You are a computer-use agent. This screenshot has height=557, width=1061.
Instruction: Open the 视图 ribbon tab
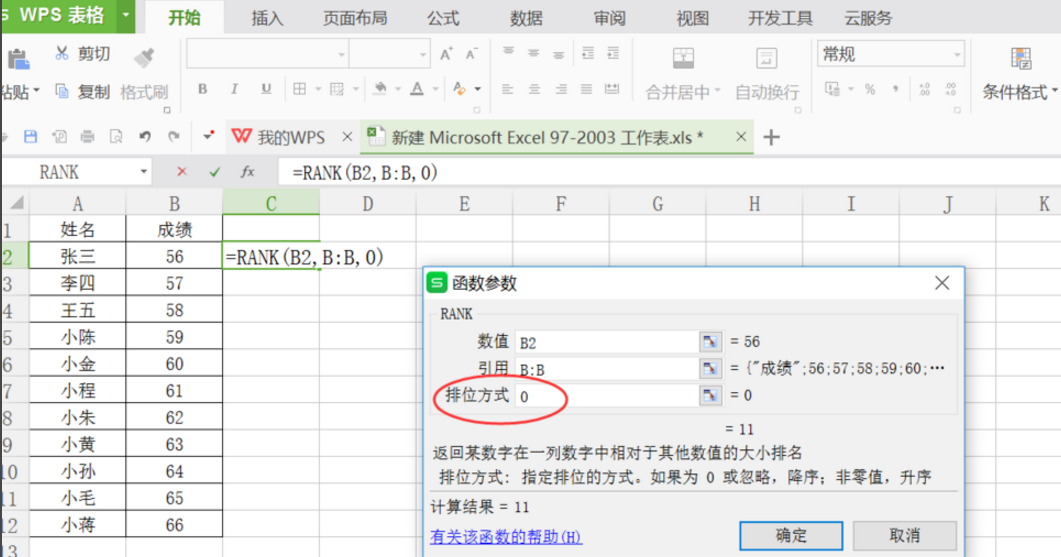coord(692,18)
